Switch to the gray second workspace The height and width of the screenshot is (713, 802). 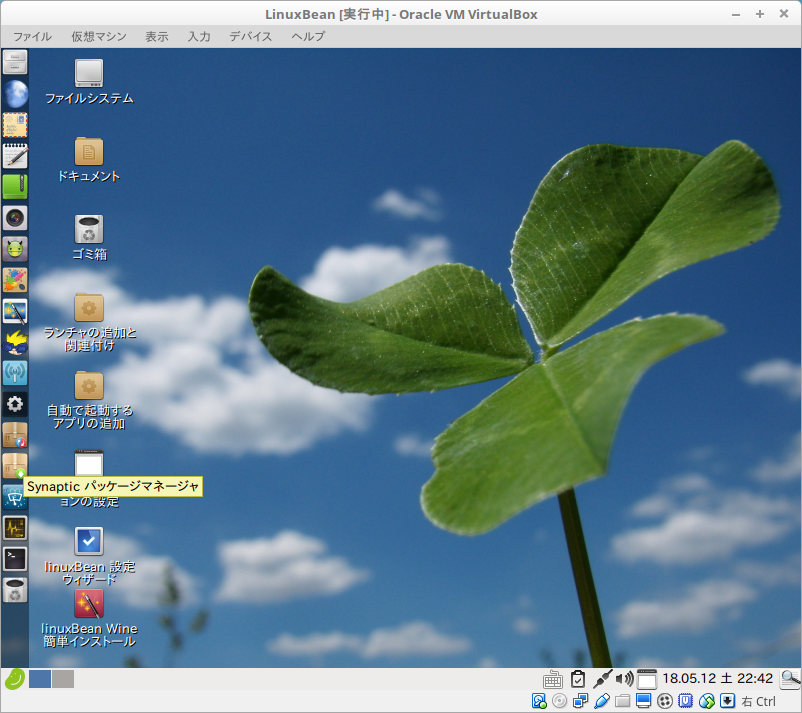63,679
